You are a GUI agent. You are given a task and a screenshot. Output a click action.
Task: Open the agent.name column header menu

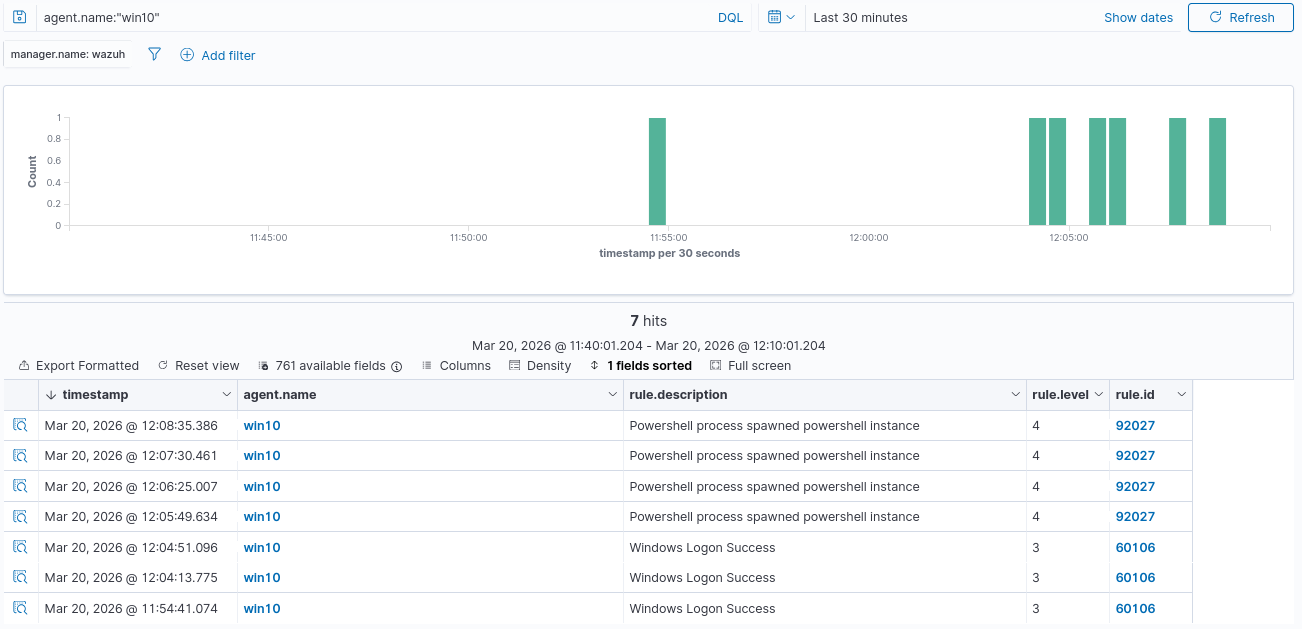[x=612, y=395]
